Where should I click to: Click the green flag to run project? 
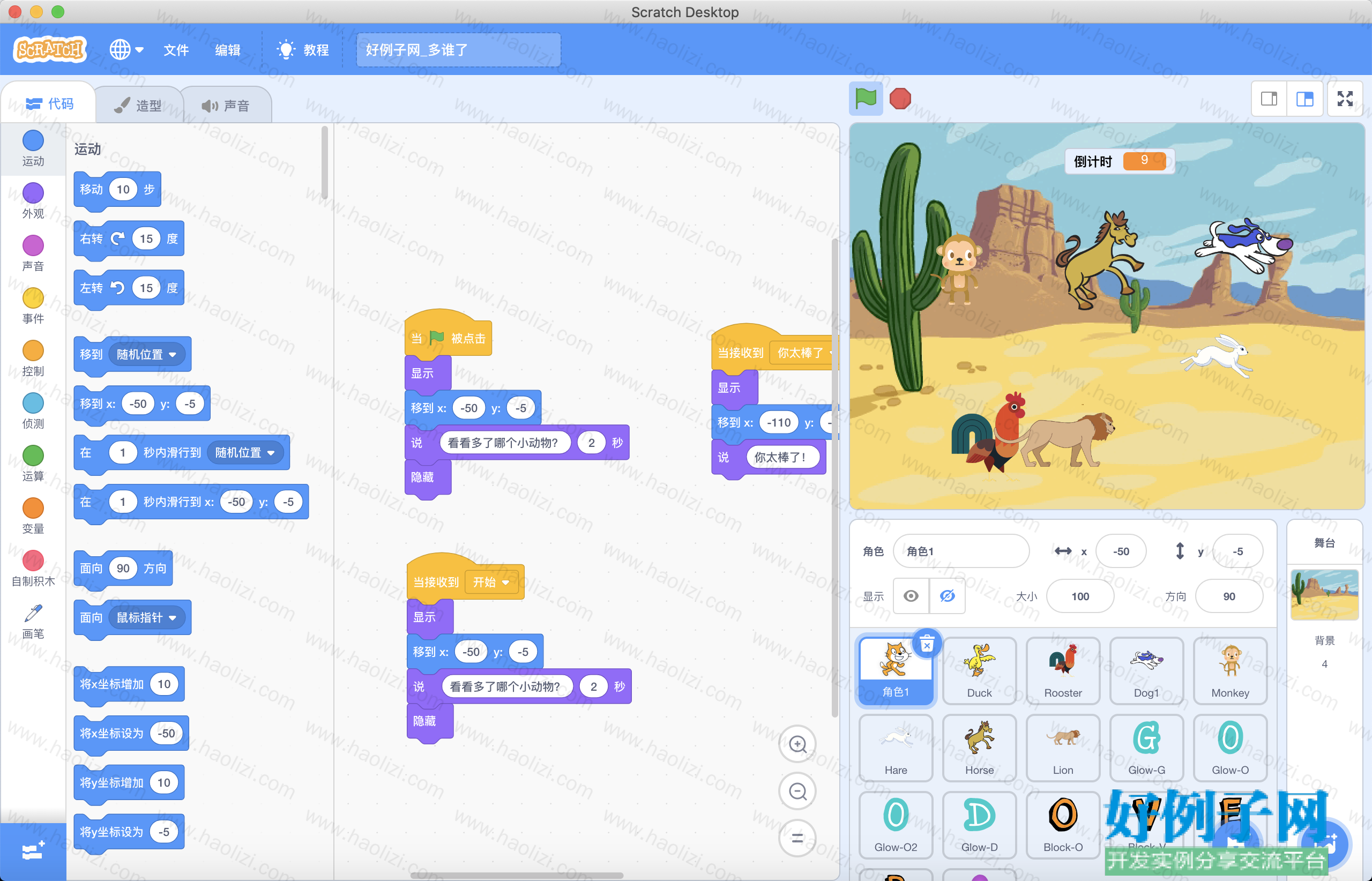[865, 99]
